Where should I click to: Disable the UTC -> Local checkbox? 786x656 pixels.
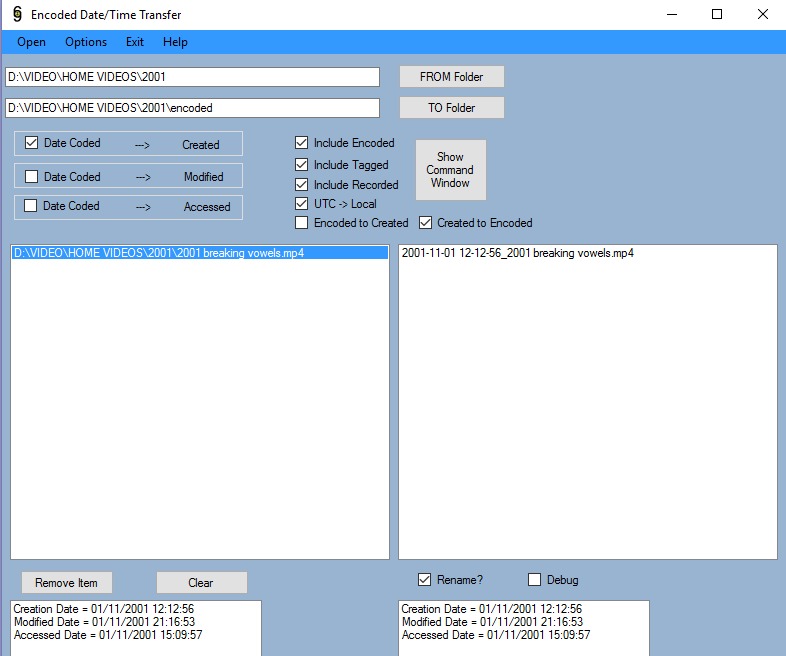click(302, 204)
